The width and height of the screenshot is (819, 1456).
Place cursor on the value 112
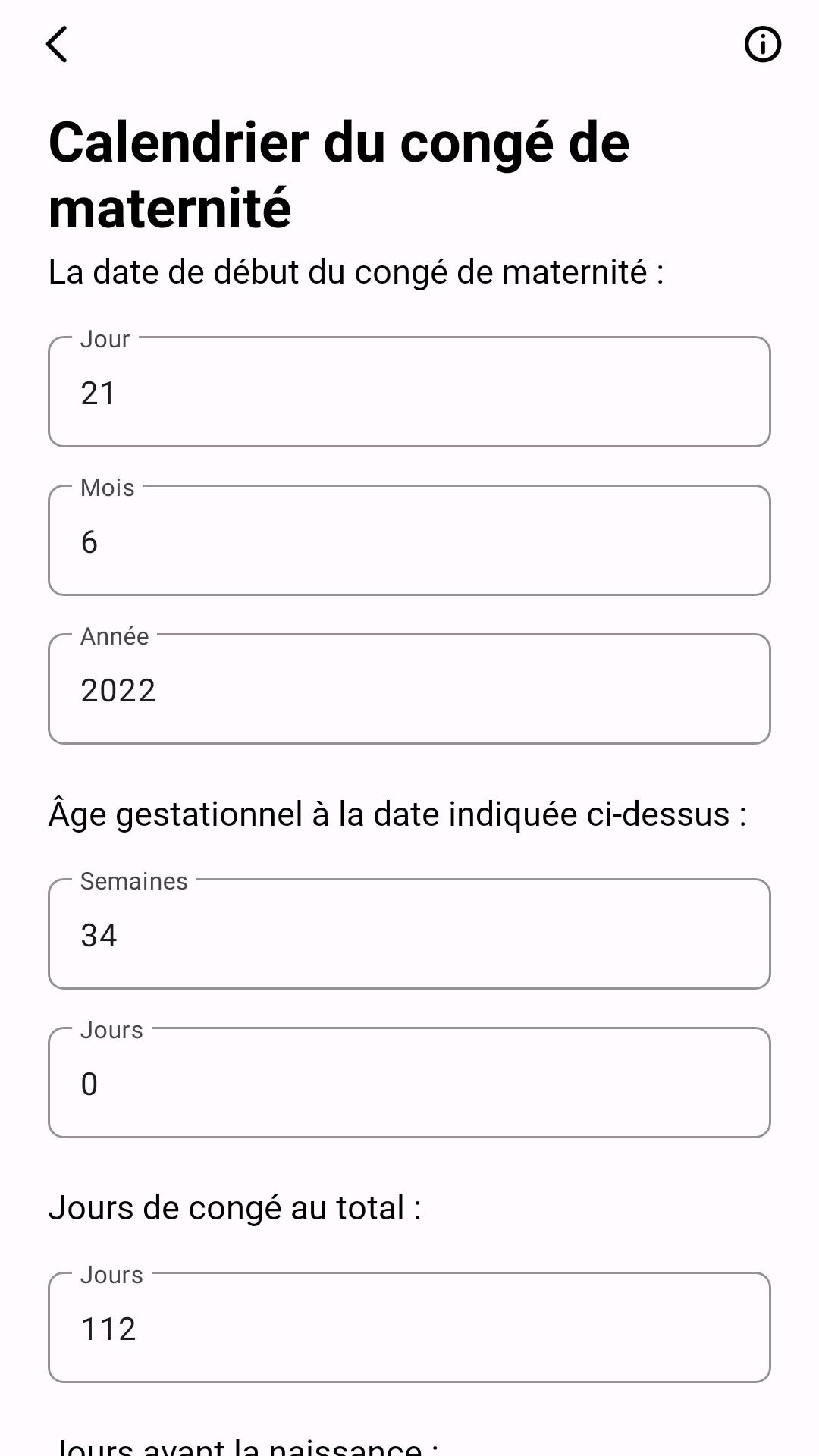108,1329
